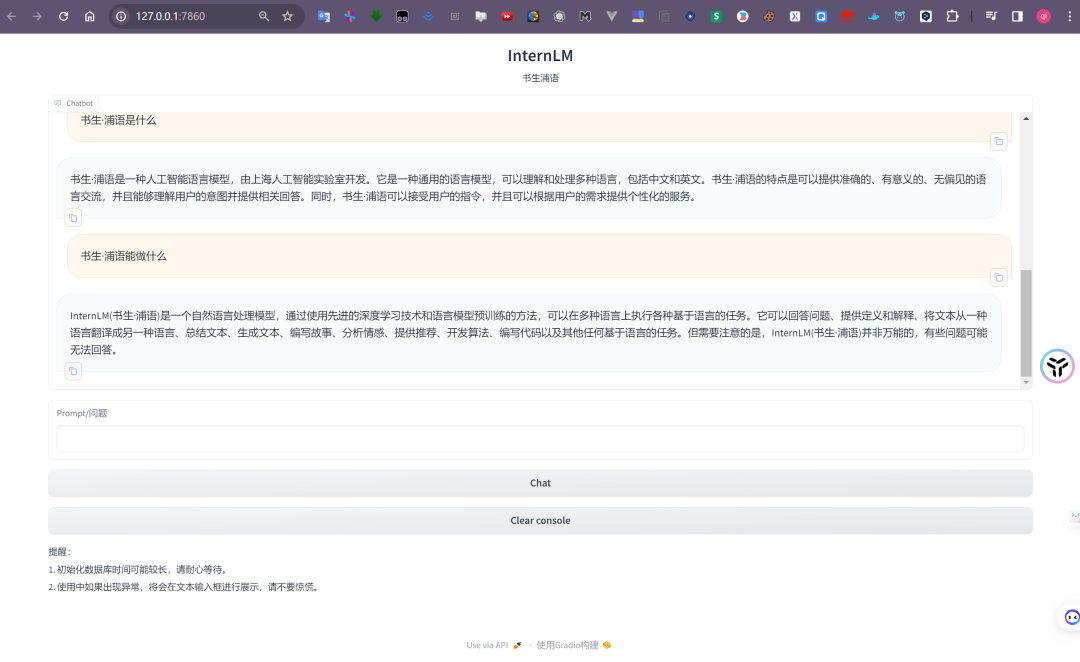Open the Chrome three-dot menu
This screenshot has width=1080, height=662.
coord(1069,16)
